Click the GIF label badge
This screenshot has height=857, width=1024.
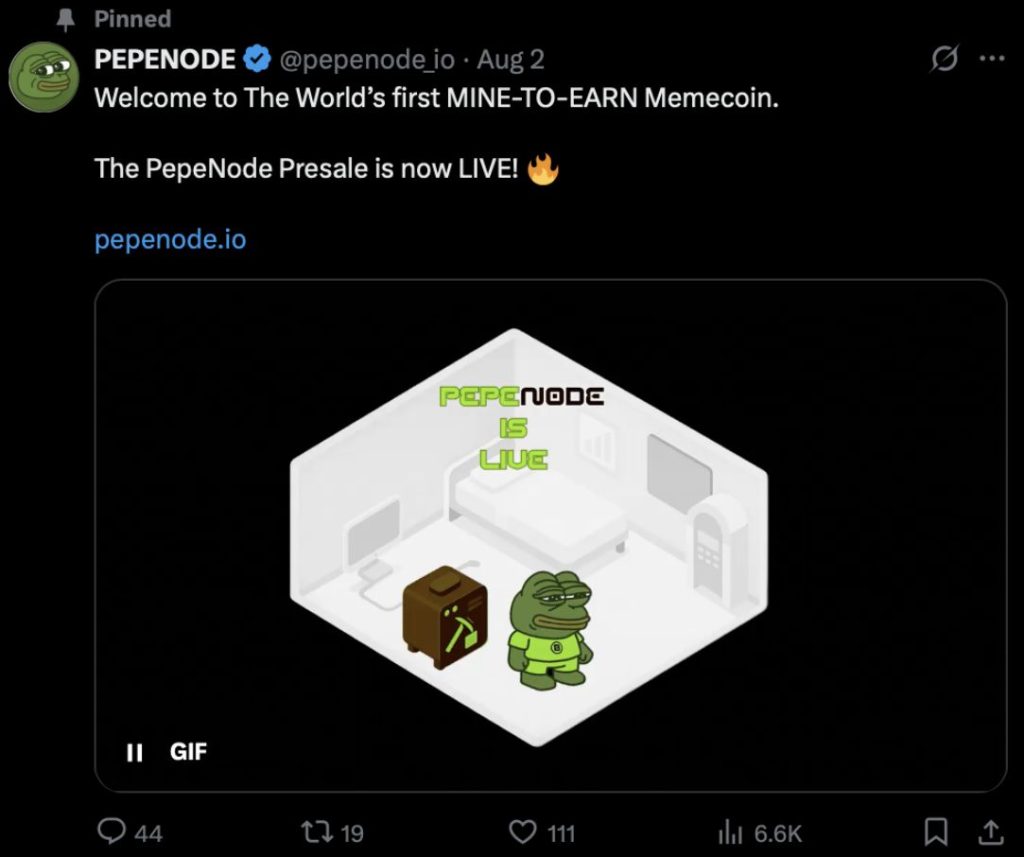pyautogui.click(x=188, y=752)
